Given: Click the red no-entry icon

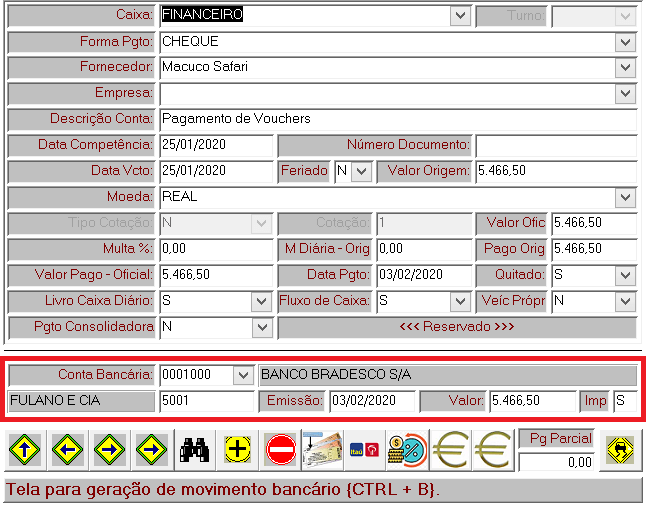Looking at the screenshot, I should coord(281,451).
